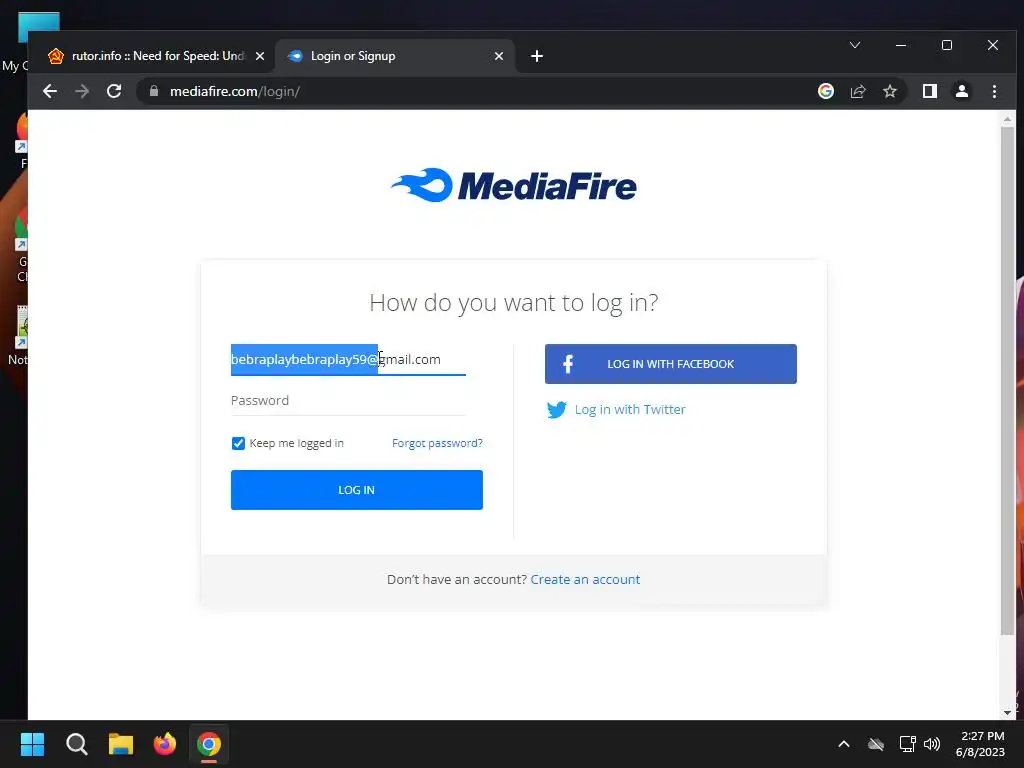
Task: Reload the MediaFire login page
Action: [x=114, y=91]
